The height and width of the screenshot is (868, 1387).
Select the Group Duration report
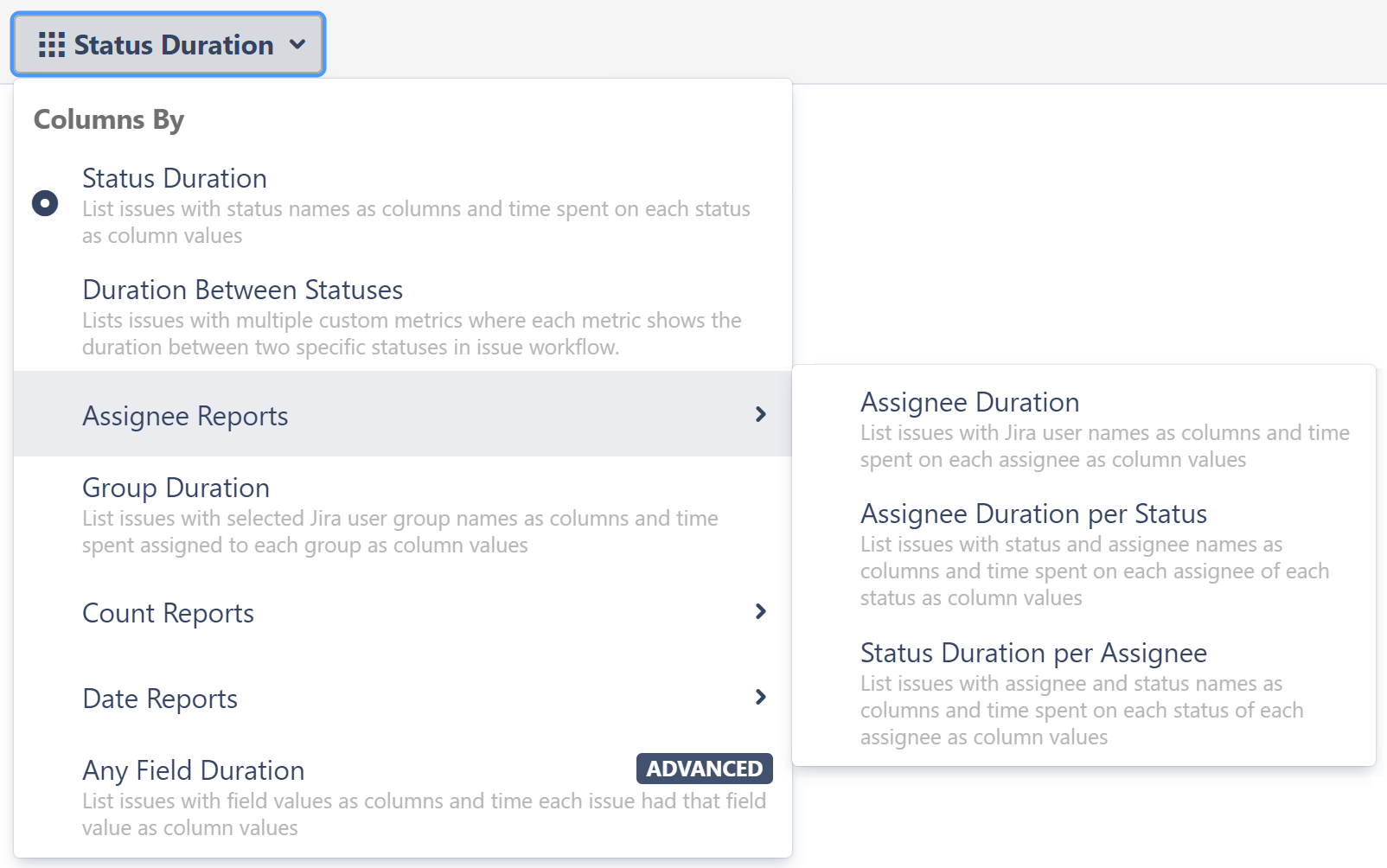click(x=176, y=488)
